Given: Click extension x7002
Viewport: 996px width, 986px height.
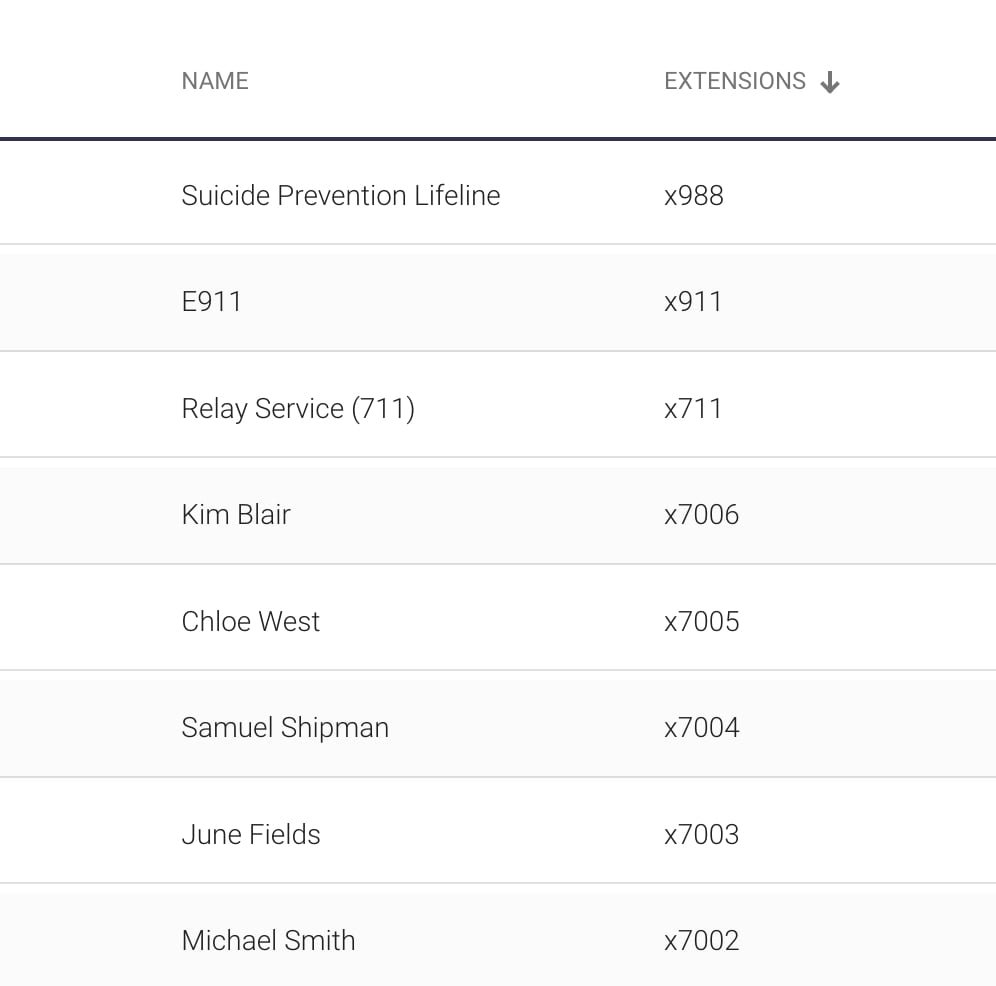Looking at the screenshot, I should [702, 941].
